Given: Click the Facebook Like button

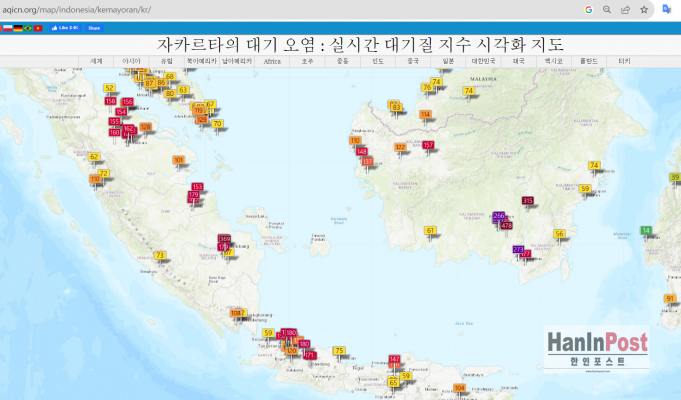Looking at the screenshot, I should pyautogui.click(x=64, y=28).
